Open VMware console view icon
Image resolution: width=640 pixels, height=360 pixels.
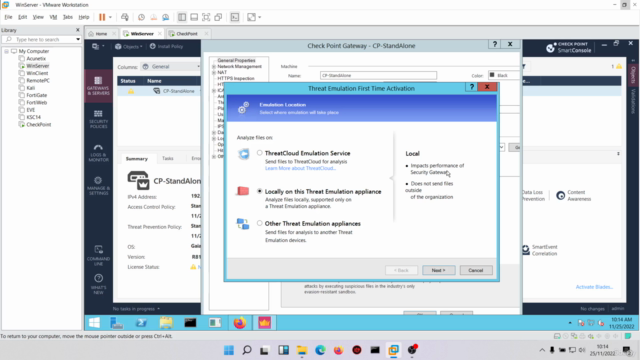tap(235, 17)
